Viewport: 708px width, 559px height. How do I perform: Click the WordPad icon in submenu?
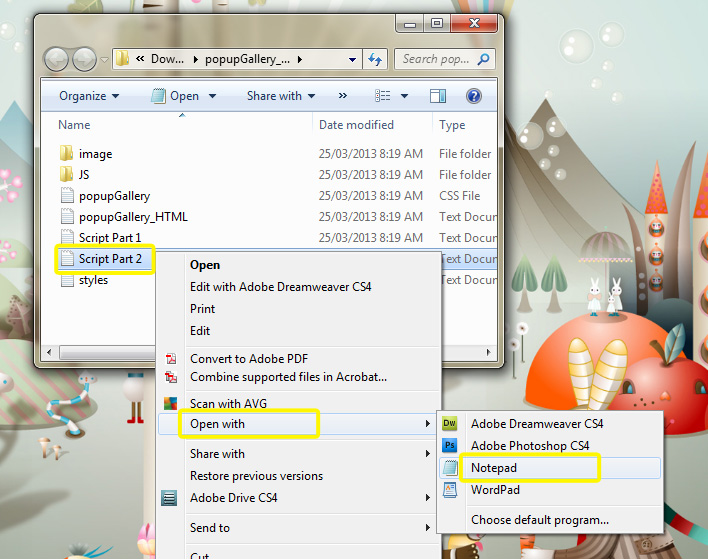coord(450,490)
